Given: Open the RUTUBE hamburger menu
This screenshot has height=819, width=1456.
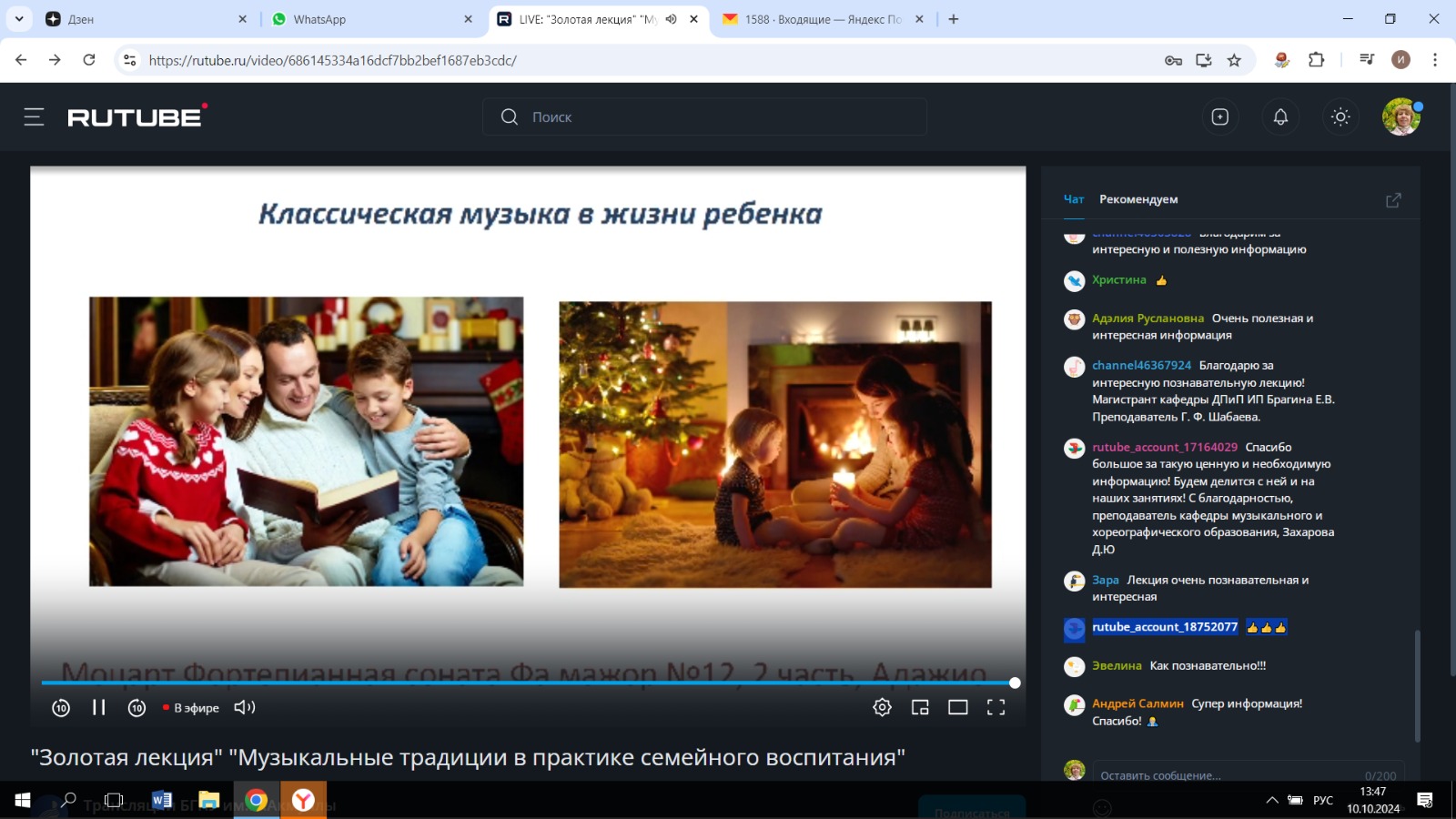Looking at the screenshot, I should tap(34, 116).
